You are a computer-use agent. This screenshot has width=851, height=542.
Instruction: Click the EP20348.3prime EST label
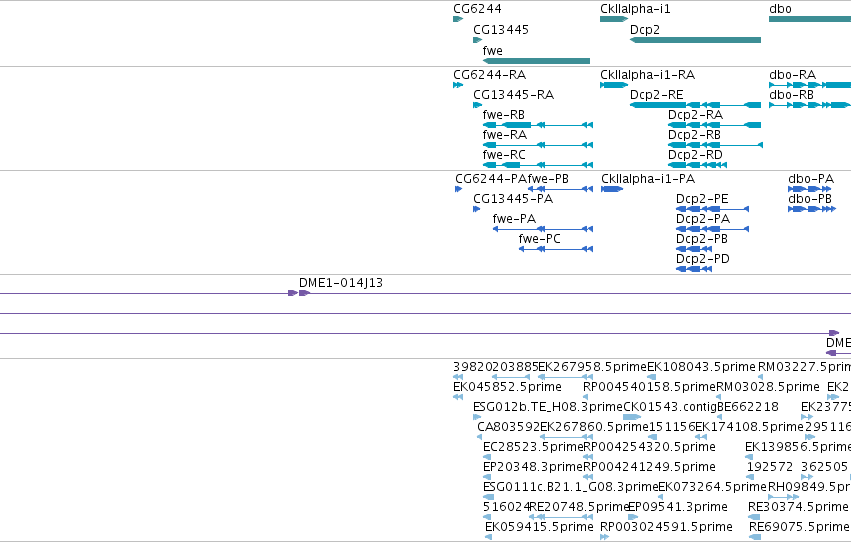click(533, 468)
